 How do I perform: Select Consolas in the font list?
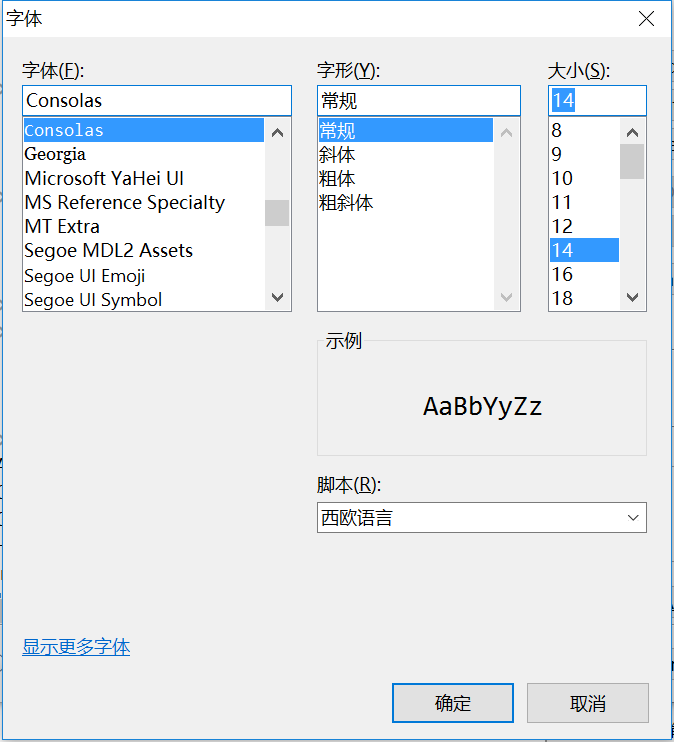coord(144,130)
